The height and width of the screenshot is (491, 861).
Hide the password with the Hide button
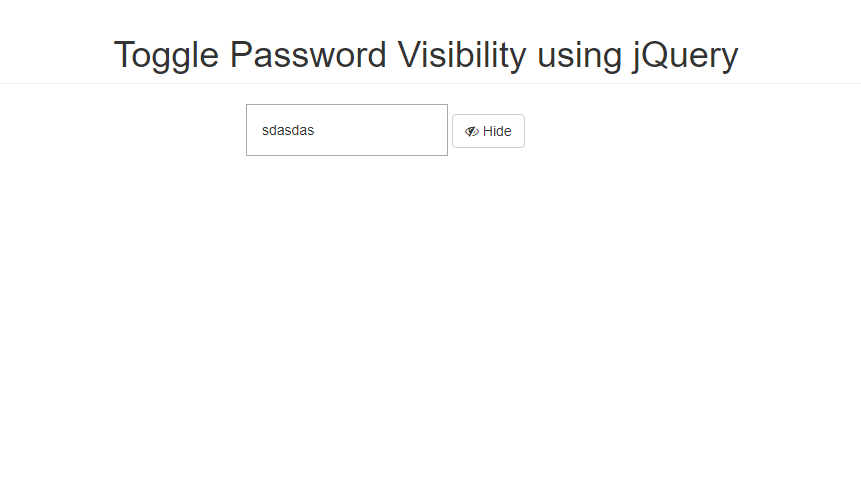coord(488,131)
